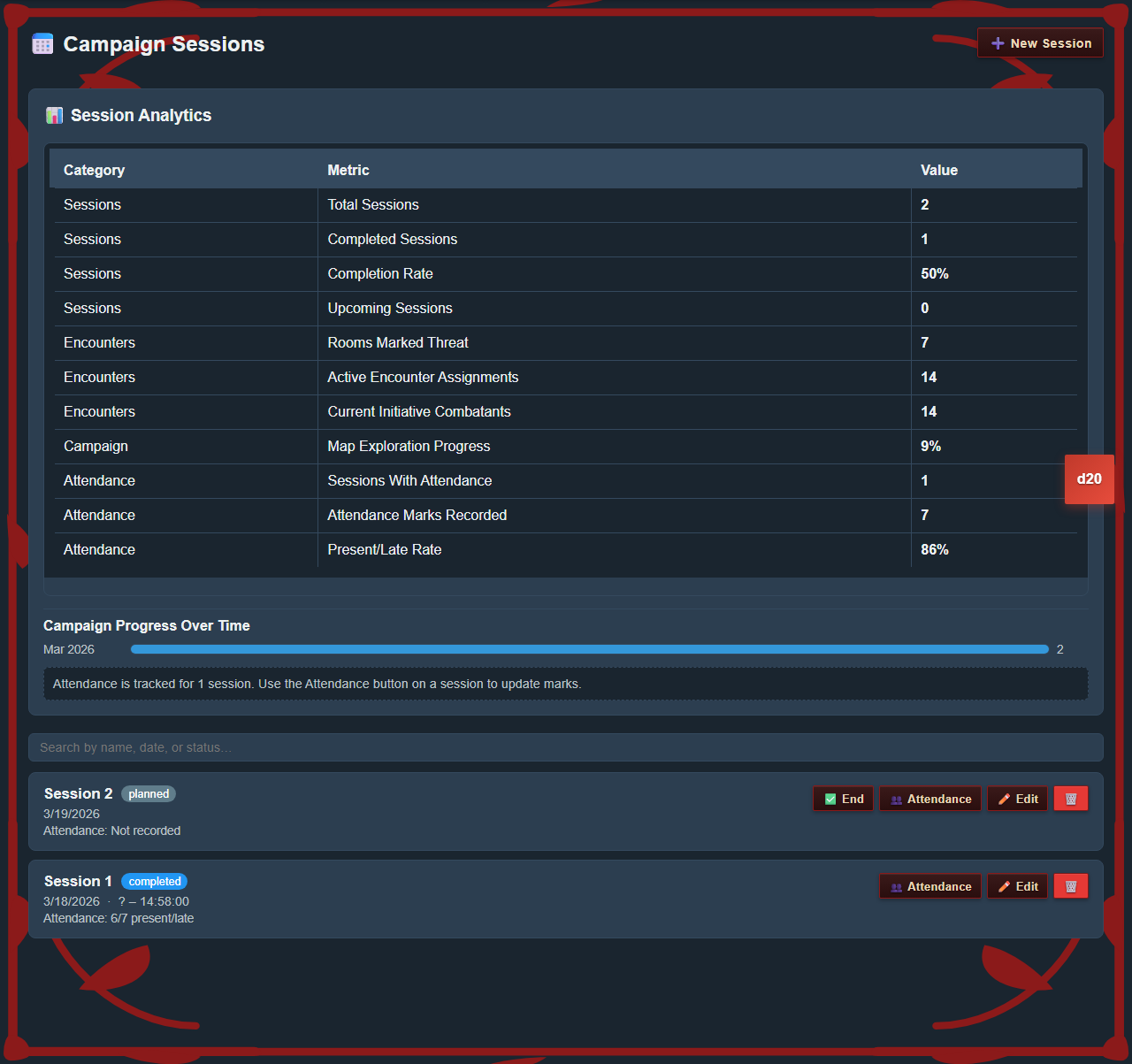This screenshot has width=1132, height=1064.
Task: Click the trash icon on Session 2
Action: click(x=1070, y=798)
